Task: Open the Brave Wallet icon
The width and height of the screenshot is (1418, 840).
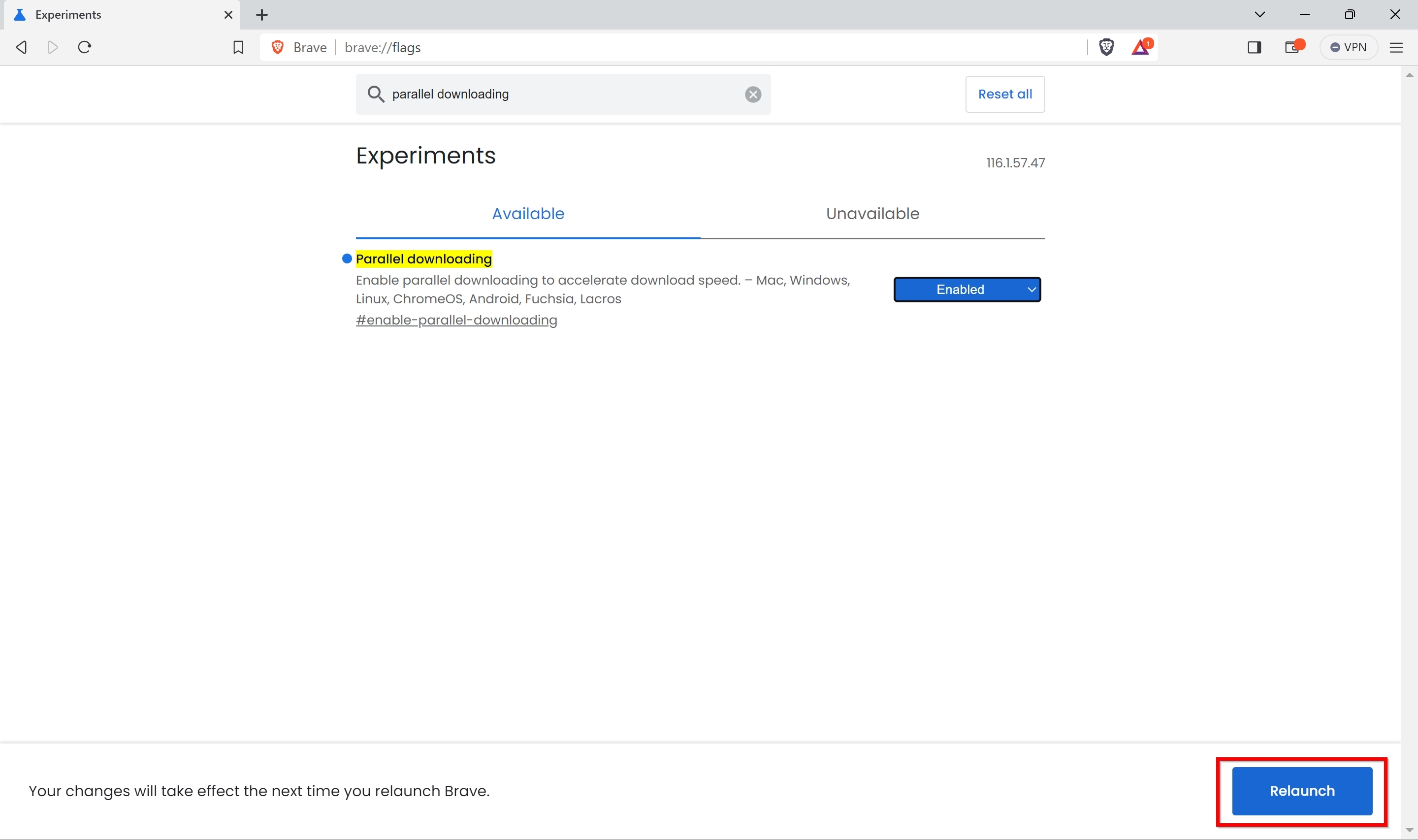Action: pos(1292,47)
